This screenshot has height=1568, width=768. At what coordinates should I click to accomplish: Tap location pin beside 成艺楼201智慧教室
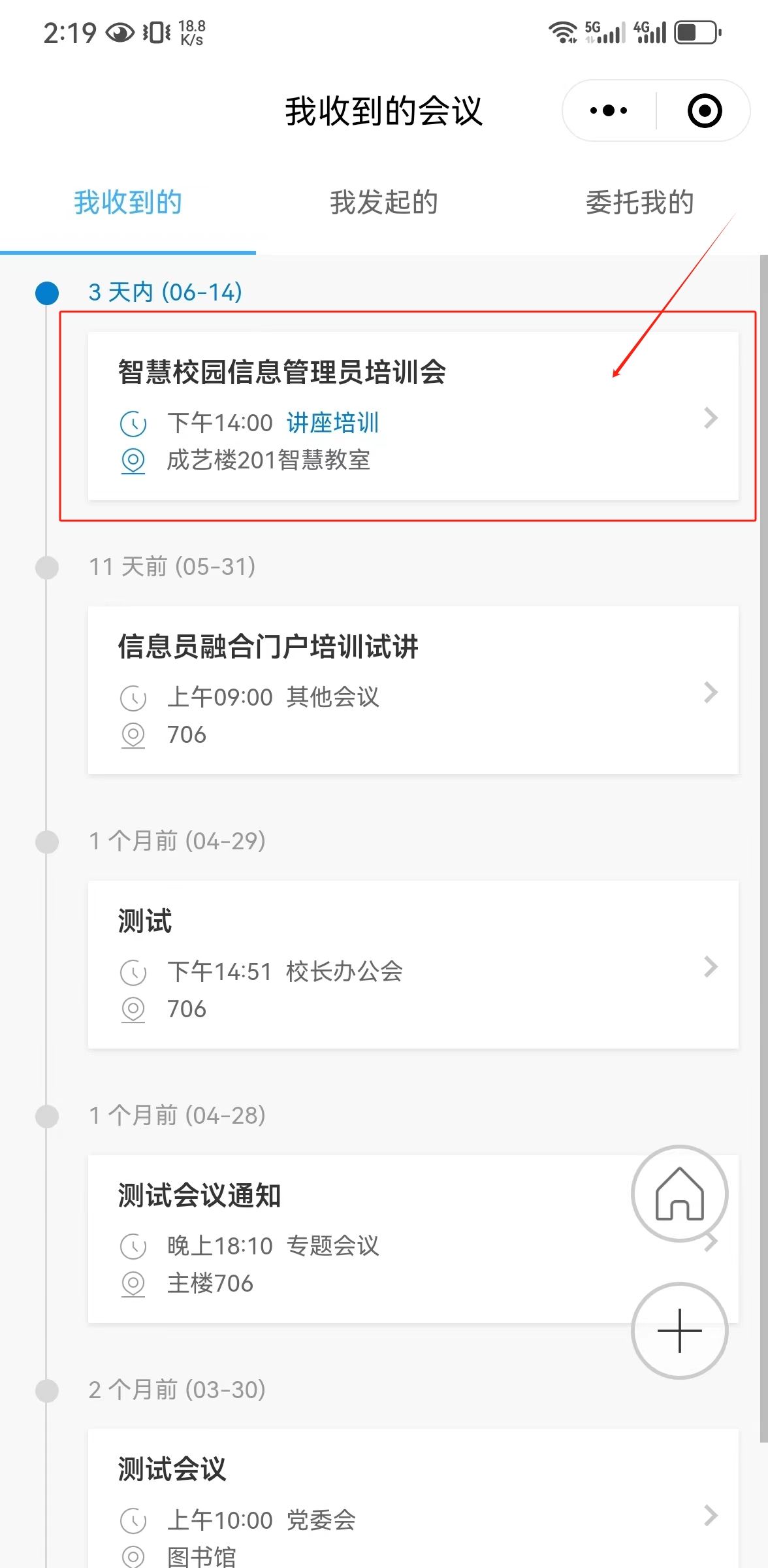pyautogui.click(x=133, y=461)
